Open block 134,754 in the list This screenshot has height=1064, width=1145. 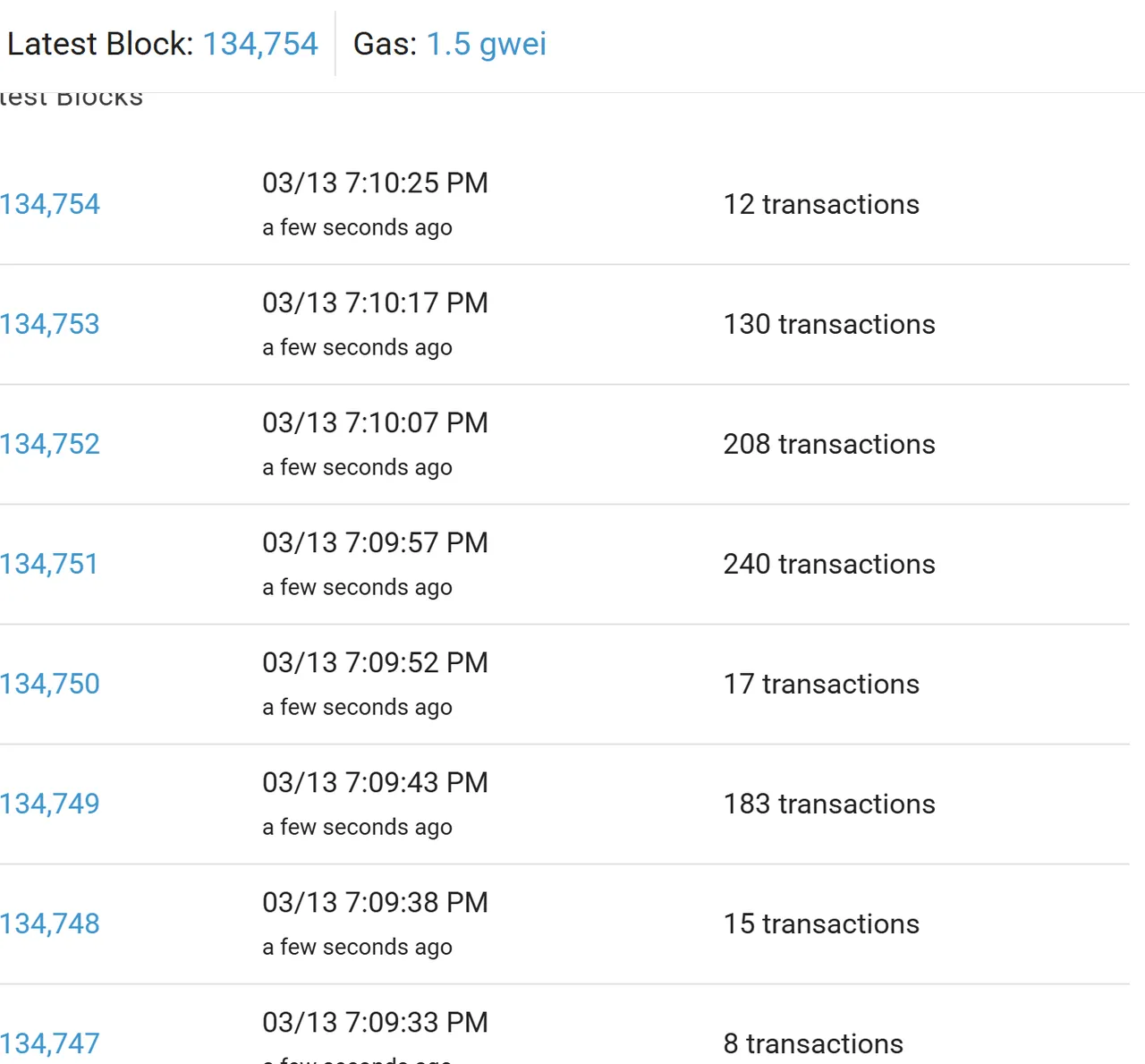pos(50,204)
